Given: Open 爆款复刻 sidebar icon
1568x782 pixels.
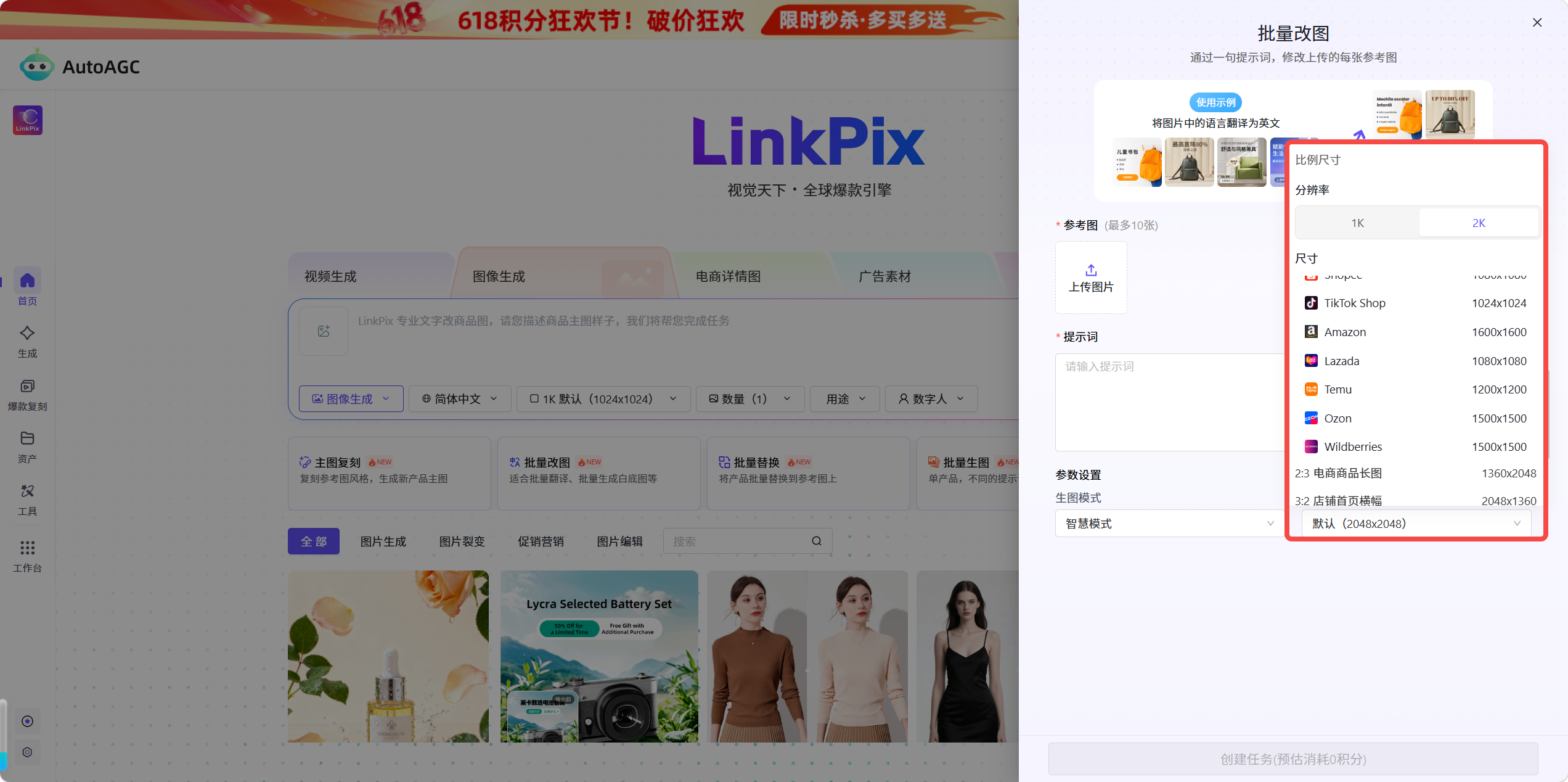Looking at the screenshot, I should point(27,386).
